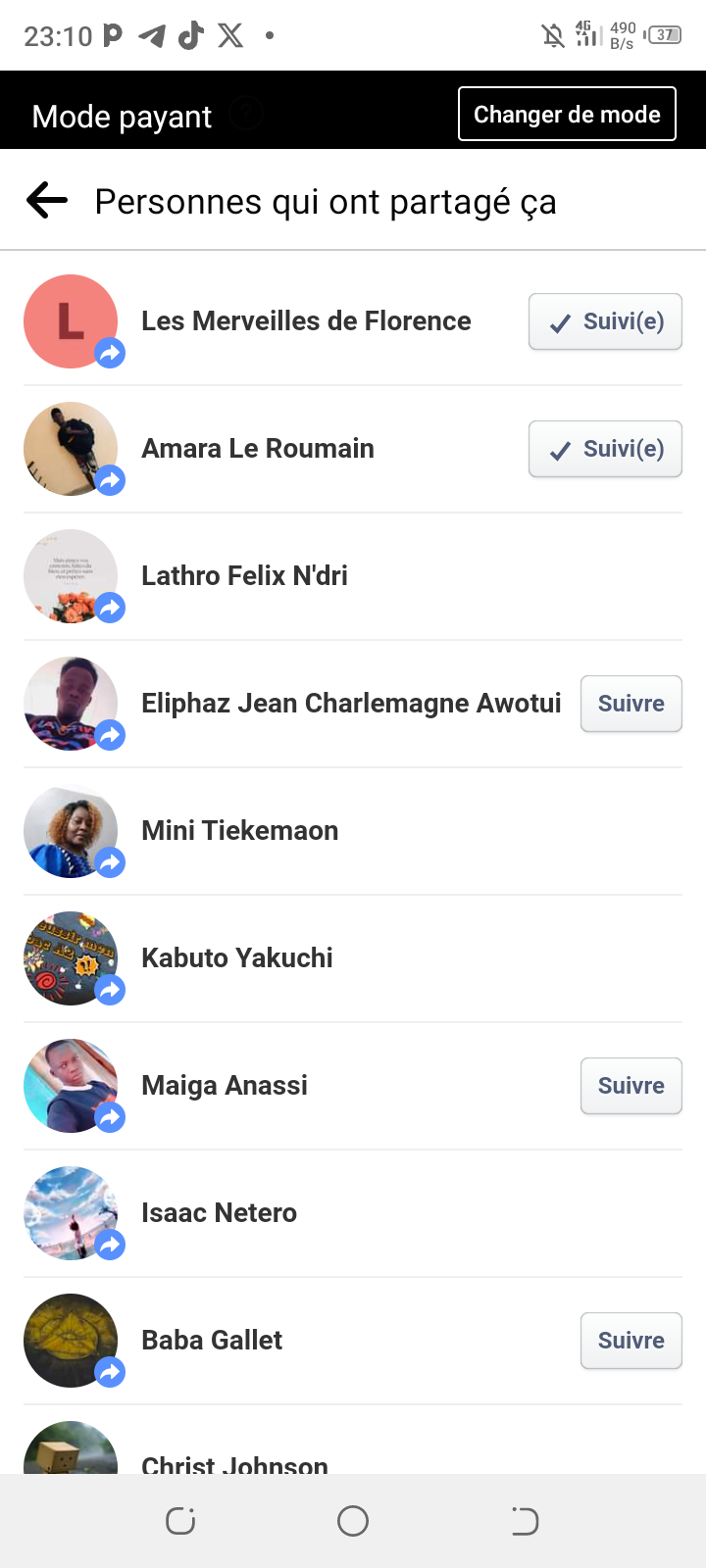Tap the help icon beside Mode payant
Viewport: 706px width, 1568px height.
[246, 115]
